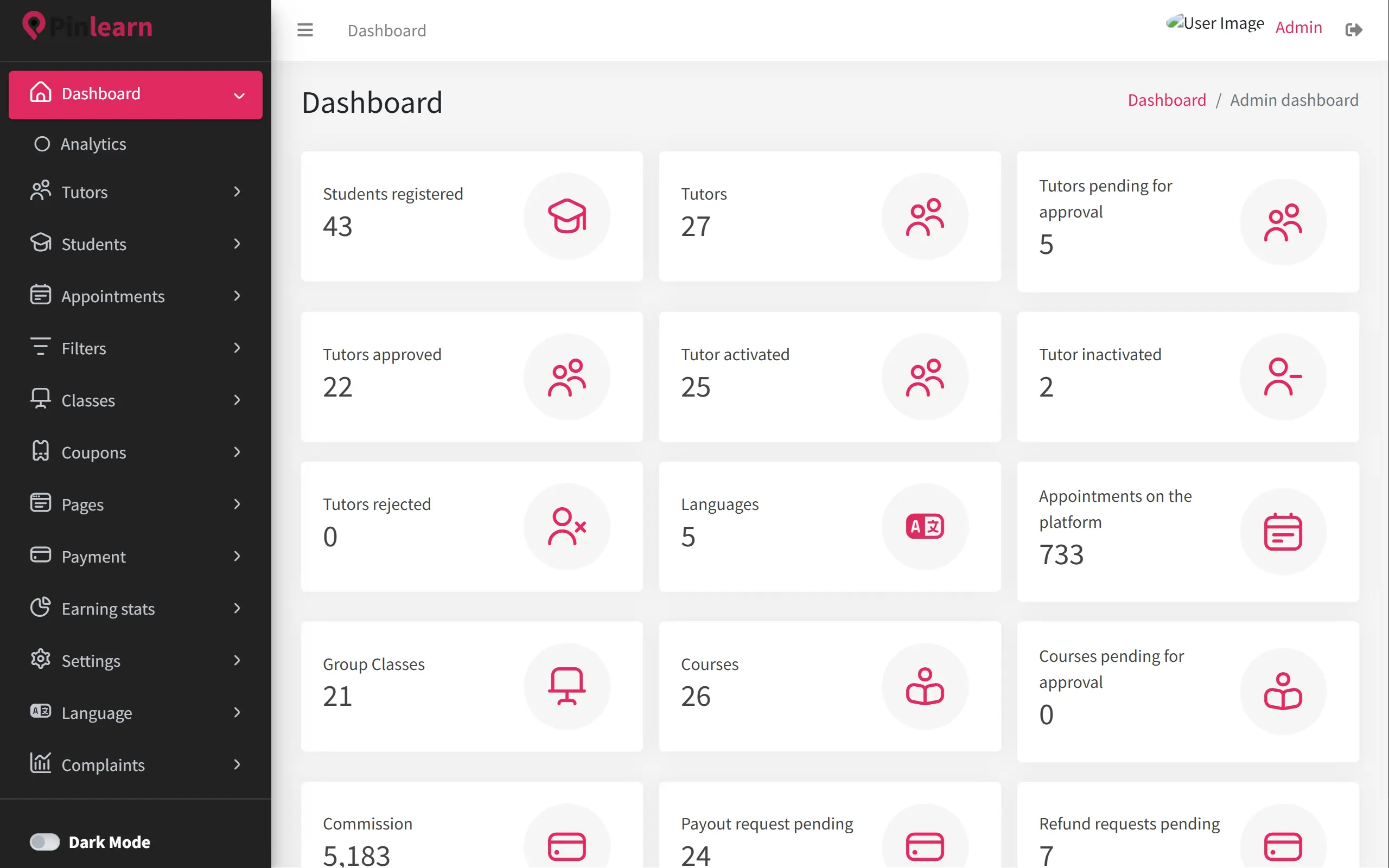Open the Appointments calendar icon
This screenshot has width=1389, height=868.
[x=40, y=296]
